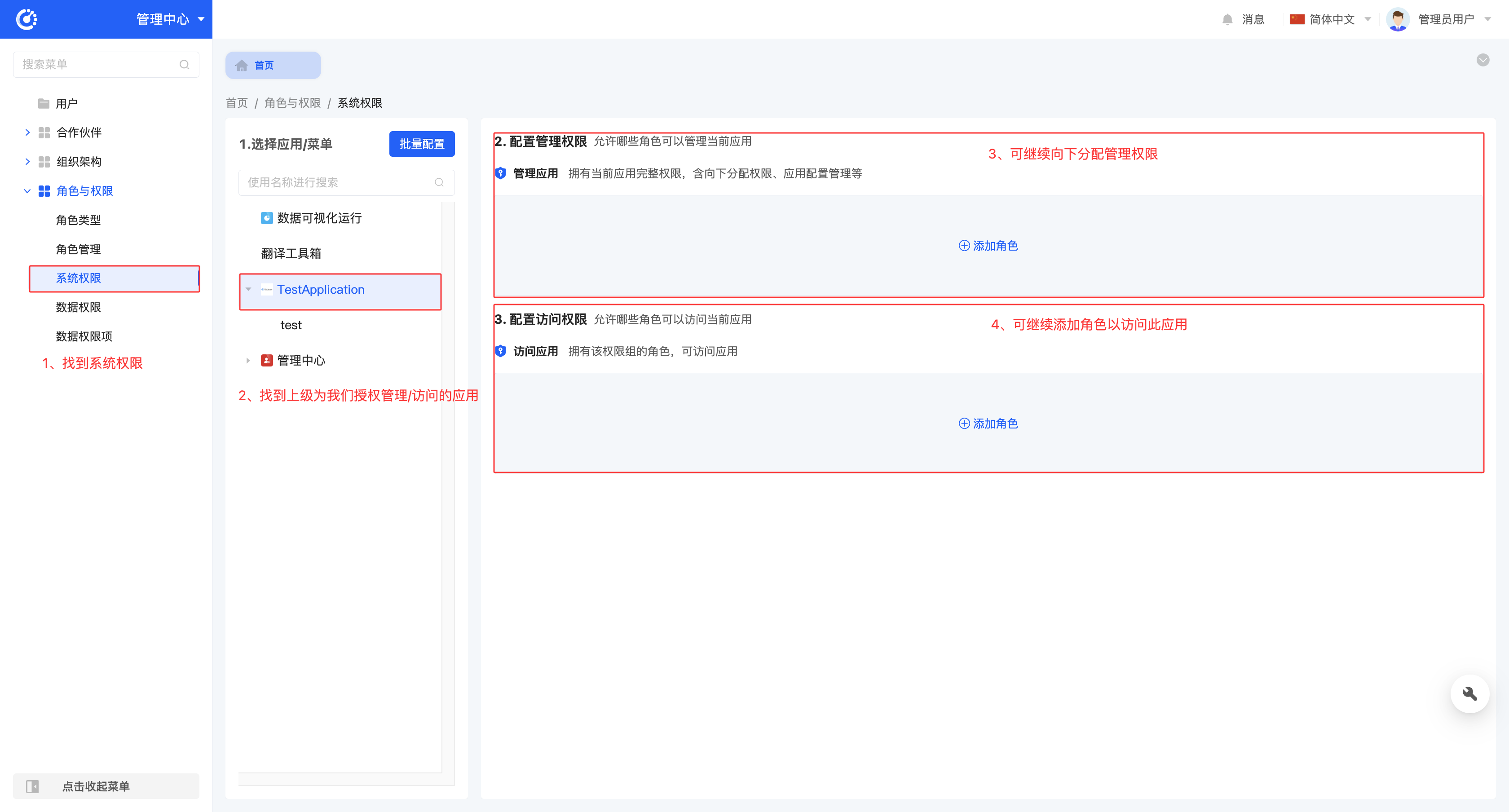Select 翻译工具箱 in the application tree
Viewport: 1509px width, 812px height.
click(x=291, y=254)
